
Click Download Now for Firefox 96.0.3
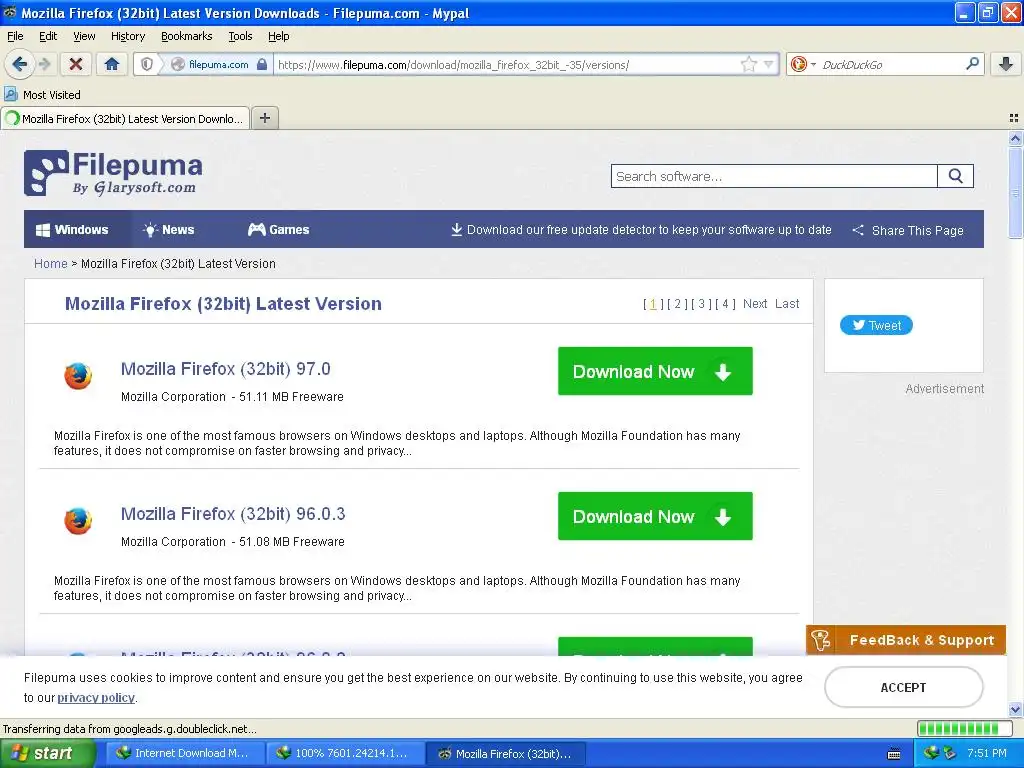coord(655,516)
